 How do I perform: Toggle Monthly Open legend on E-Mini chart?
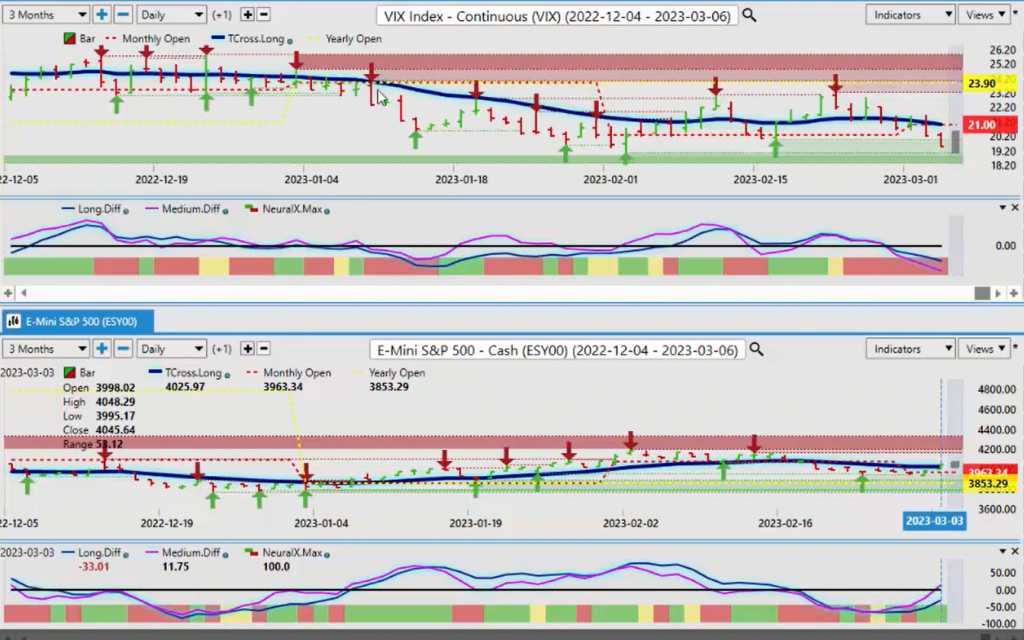[289, 373]
